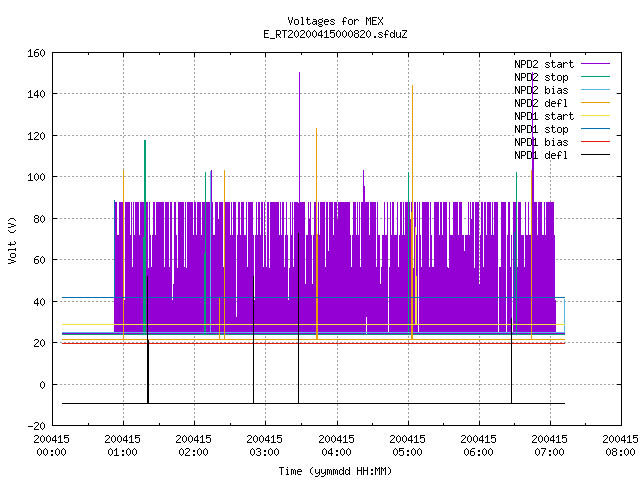Select the filename E_RT20200415000820.sfduZ subtitle
Image resolution: width=640 pixels, height=480 pixels.
click(335, 34)
